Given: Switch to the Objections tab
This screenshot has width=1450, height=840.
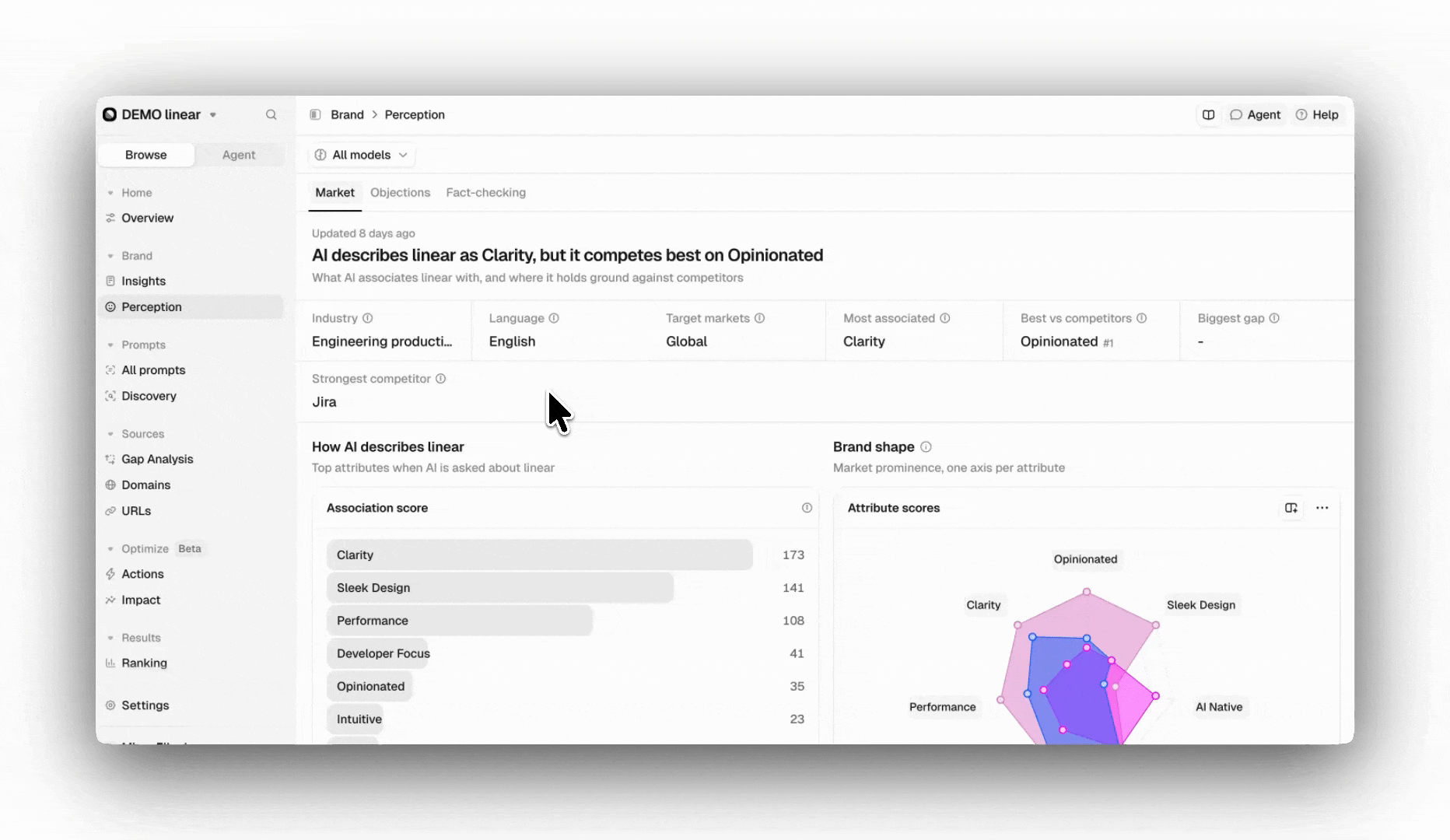Looking at the screenshot, I should 400,193.
